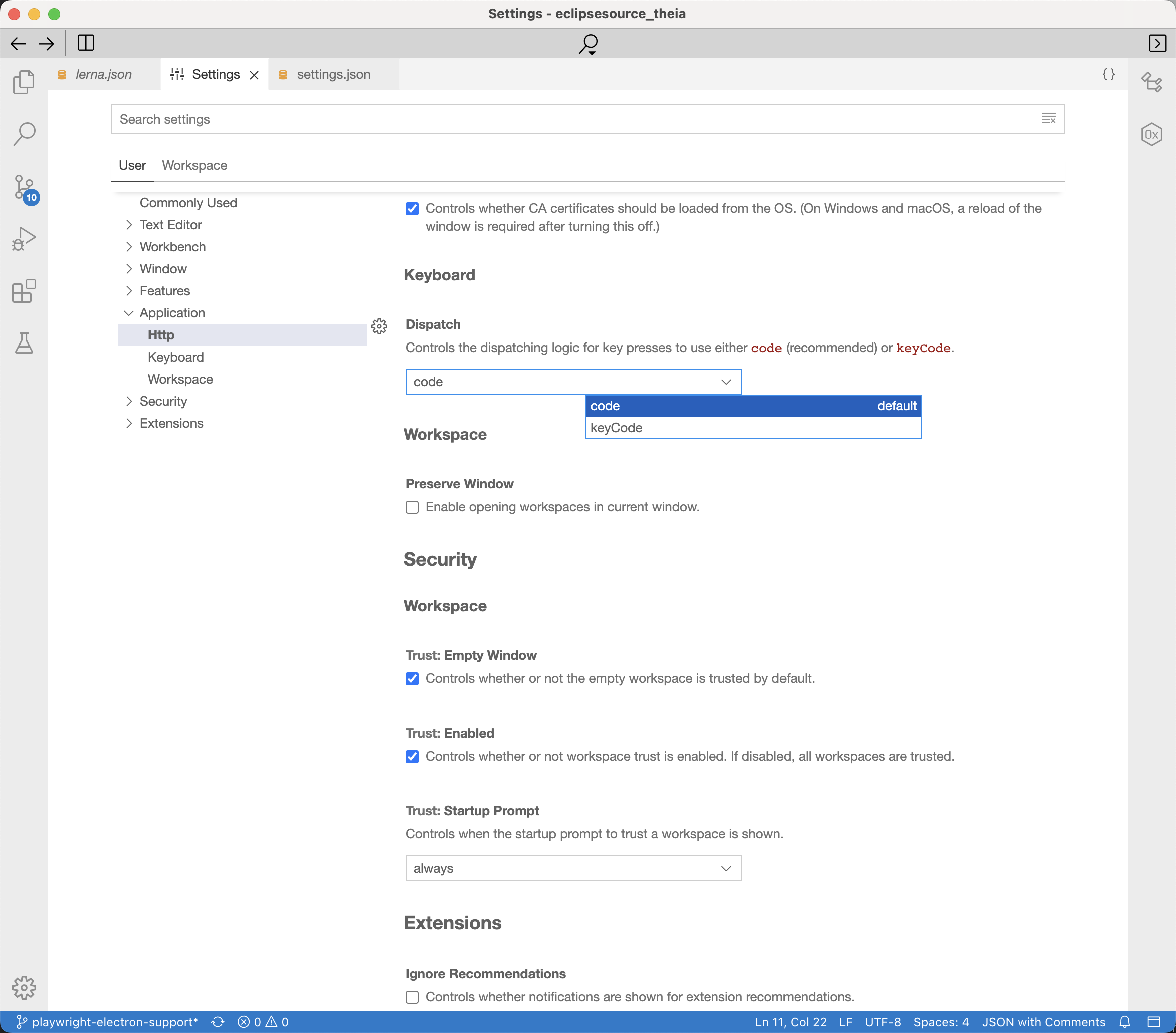Click the gear icon next to Http item

point(380,327)
